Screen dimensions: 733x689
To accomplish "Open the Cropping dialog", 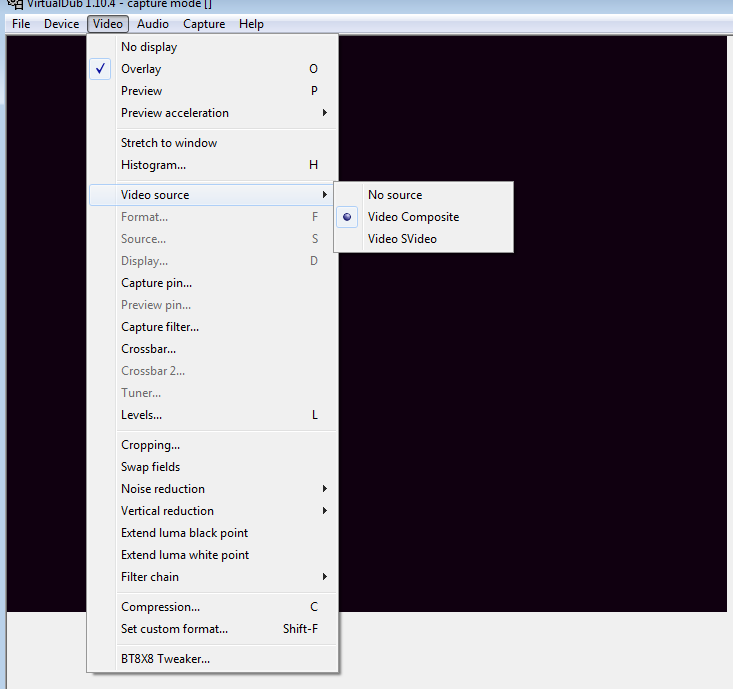I will tap(213, 445).
